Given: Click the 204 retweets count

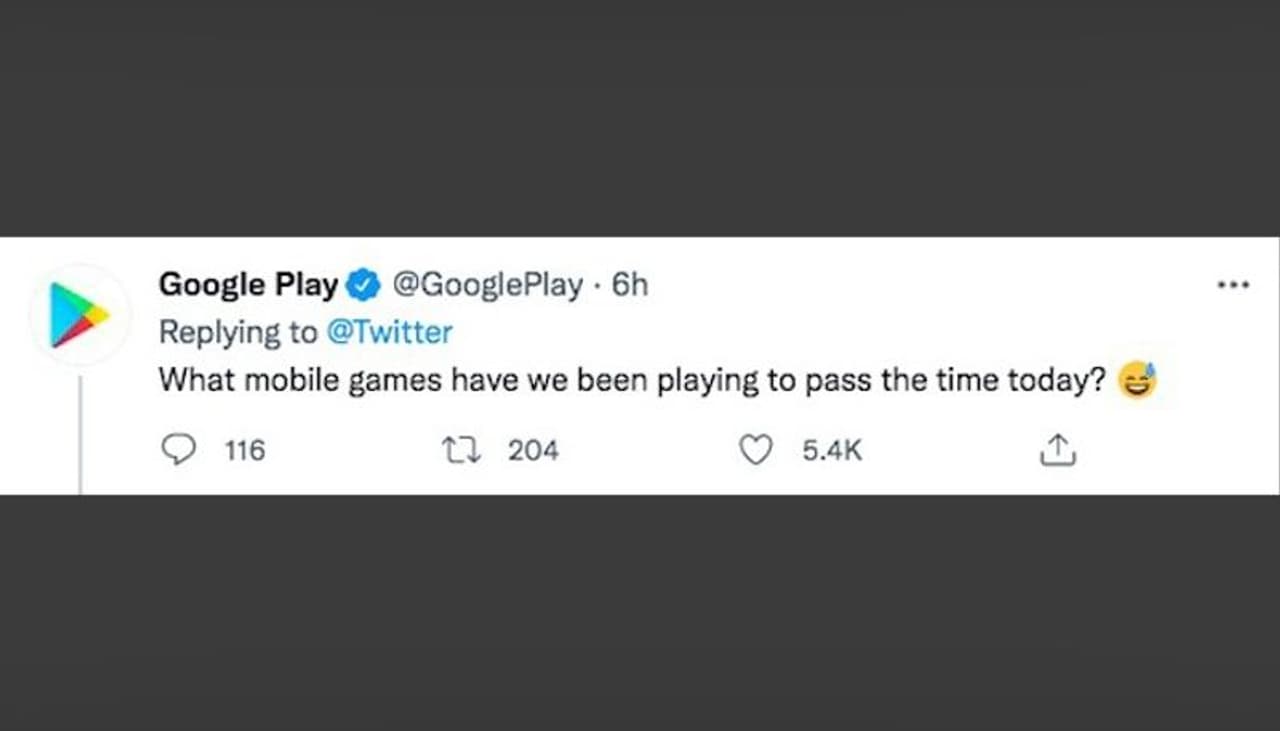Looking at the screenshot, I should [533, 451].
